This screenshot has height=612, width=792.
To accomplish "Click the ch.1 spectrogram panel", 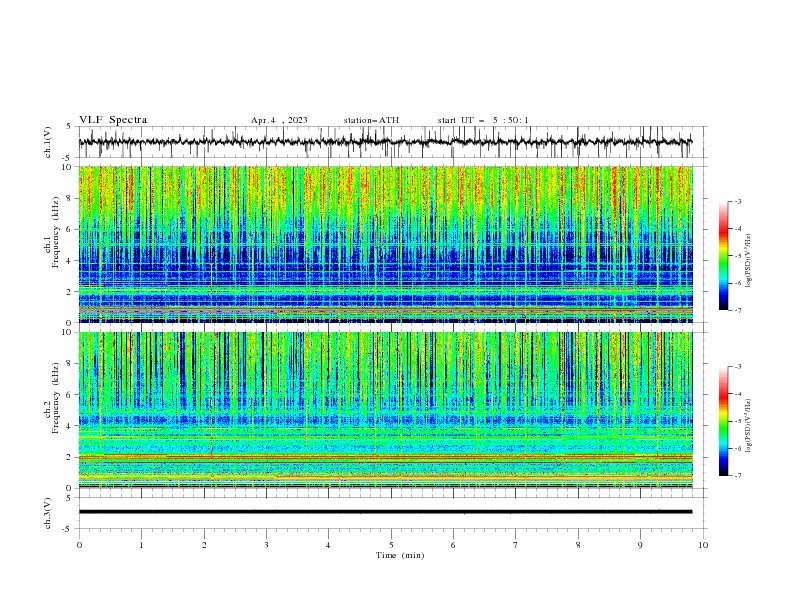I will [385, 244].
